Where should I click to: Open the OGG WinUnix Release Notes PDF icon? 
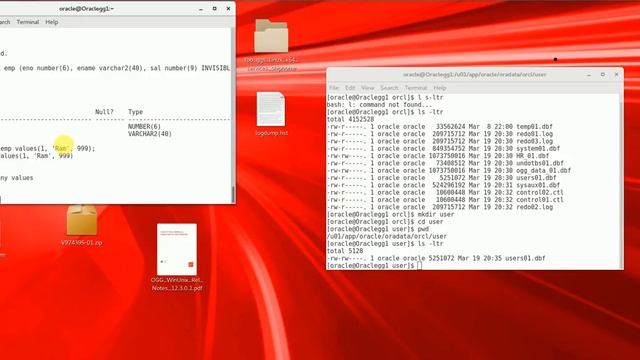177,249
